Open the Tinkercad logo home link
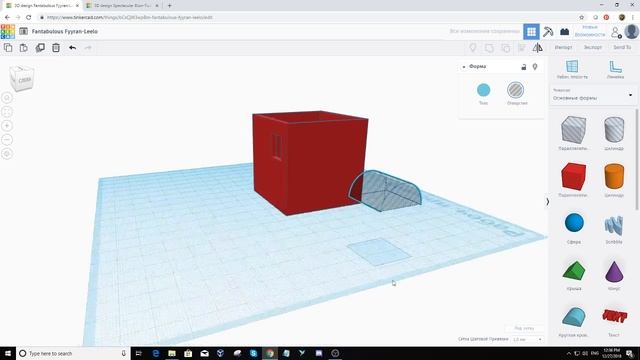Image resolution: width=640 pixels, height=360 pixels. [8, 31]
